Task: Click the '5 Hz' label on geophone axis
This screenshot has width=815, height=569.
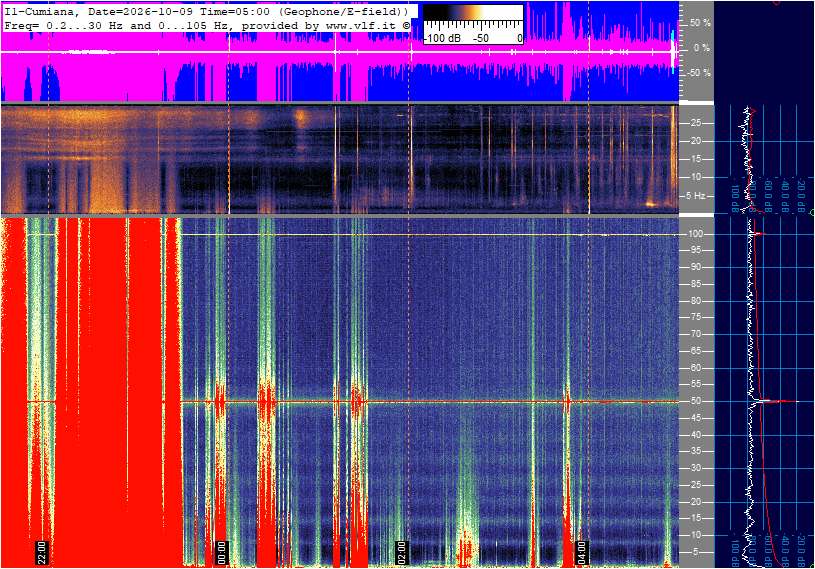Action: click(x=696, y=196)
